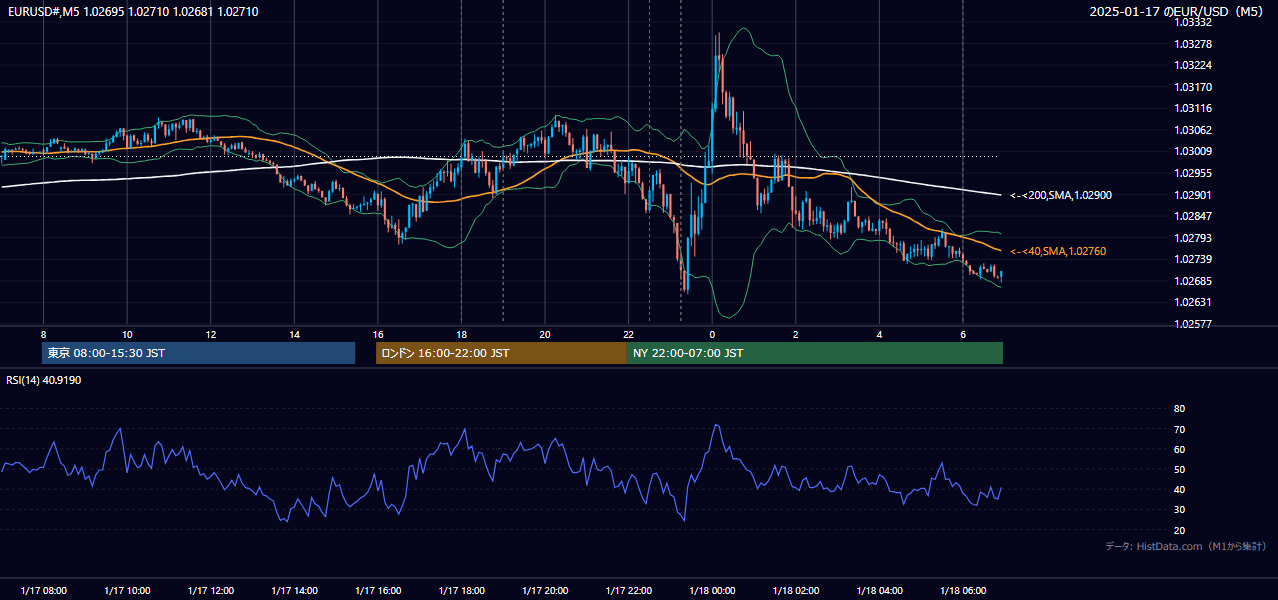Click RSI scale level 40

[1179, 489]
